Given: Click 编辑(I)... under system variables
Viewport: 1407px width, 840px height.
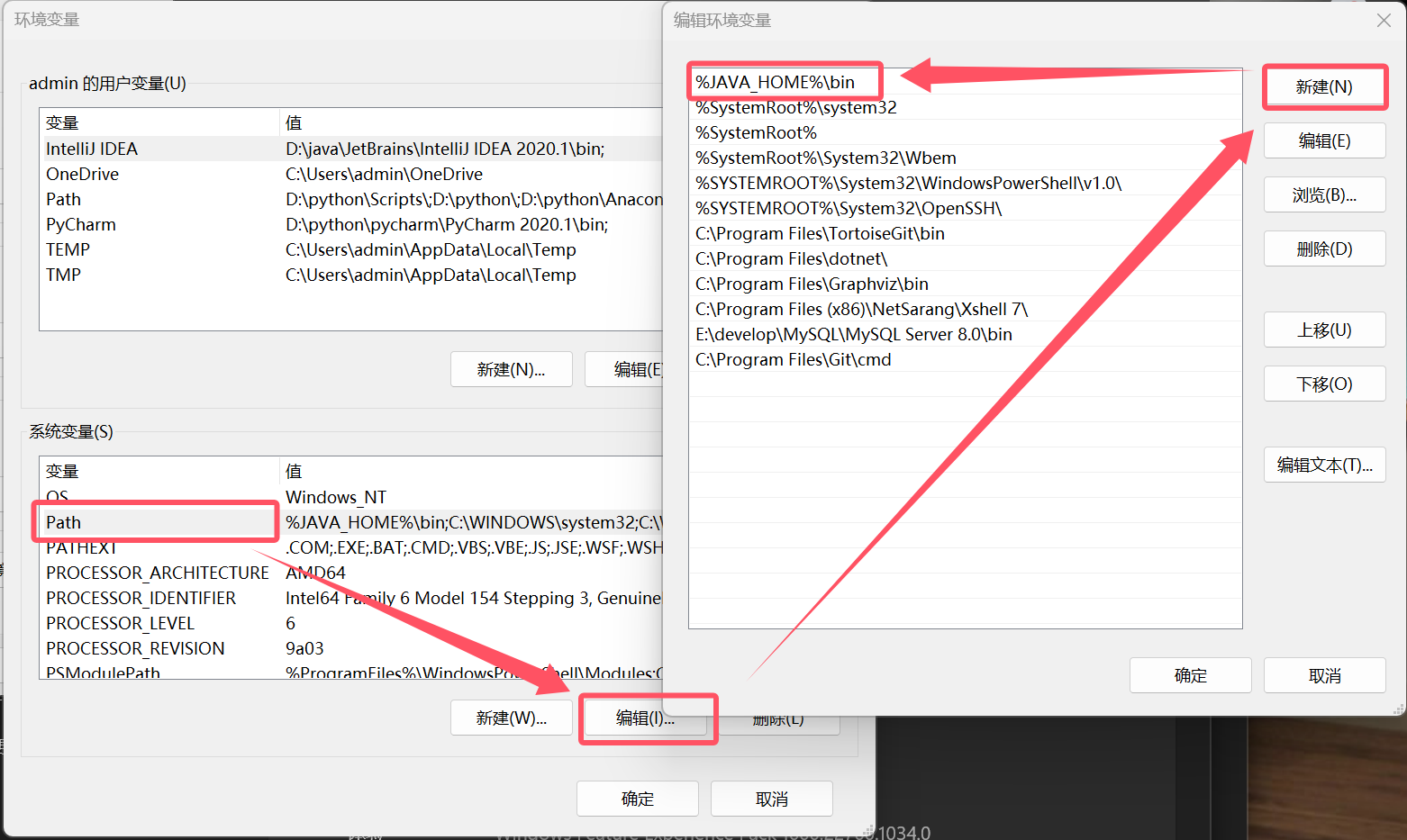Looking at the screenshot, I should click(645, 718).
